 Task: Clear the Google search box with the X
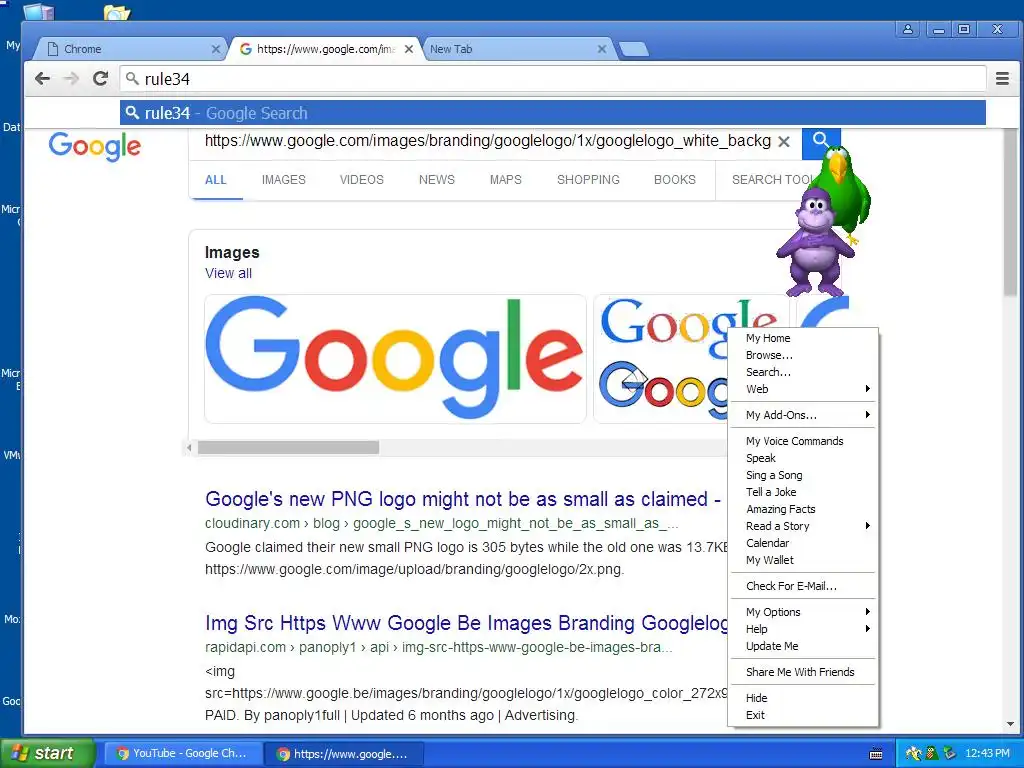click(x=784, y=141)
